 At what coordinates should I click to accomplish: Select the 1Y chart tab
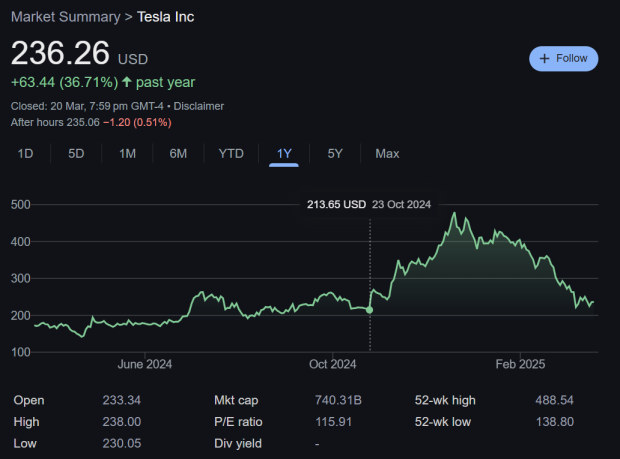[x=284, y=153]
